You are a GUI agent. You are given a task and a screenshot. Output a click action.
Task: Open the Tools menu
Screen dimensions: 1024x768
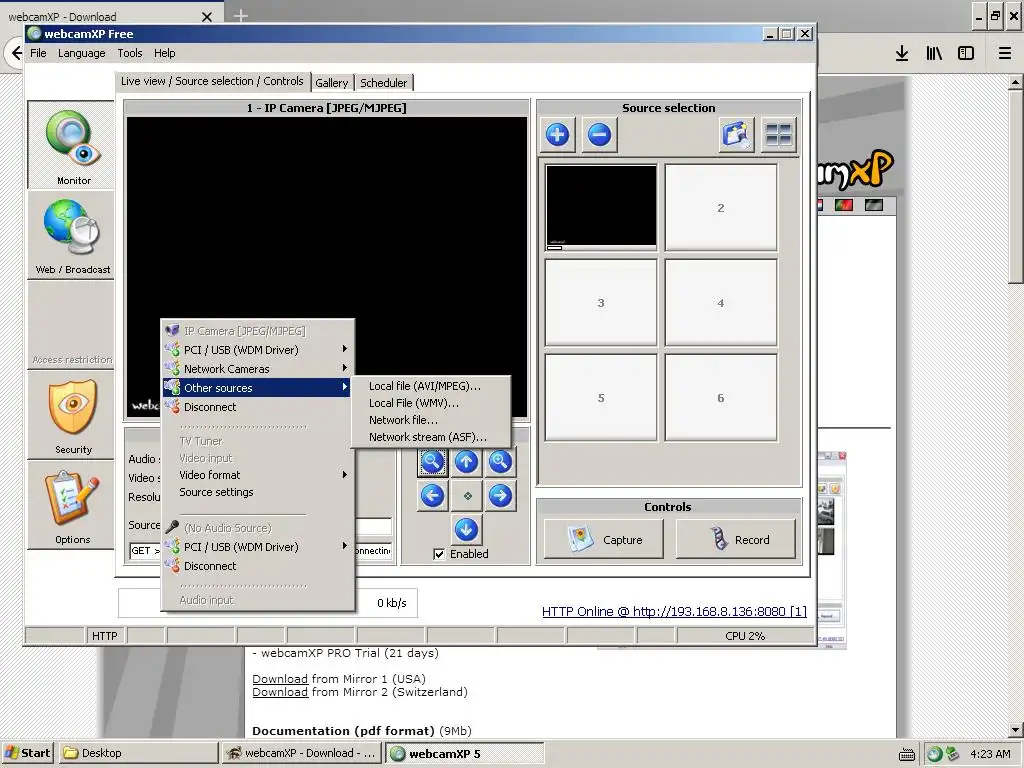coord(129,53)
